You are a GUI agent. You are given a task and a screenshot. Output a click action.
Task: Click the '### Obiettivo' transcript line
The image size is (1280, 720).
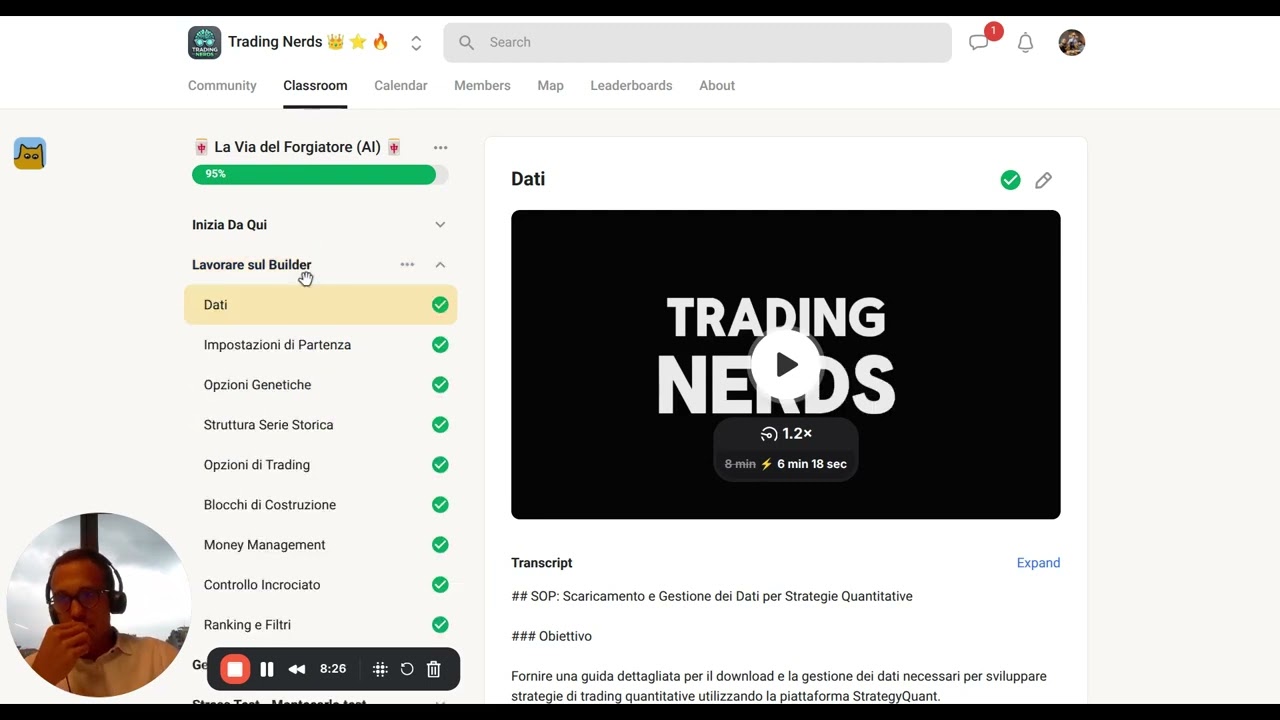(551, 636)
